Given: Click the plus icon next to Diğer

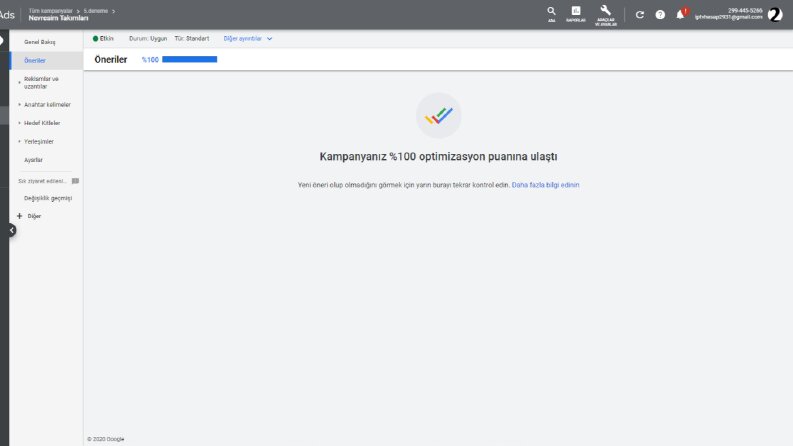Looking at the screenshot, I should click(x=20, y=216).
